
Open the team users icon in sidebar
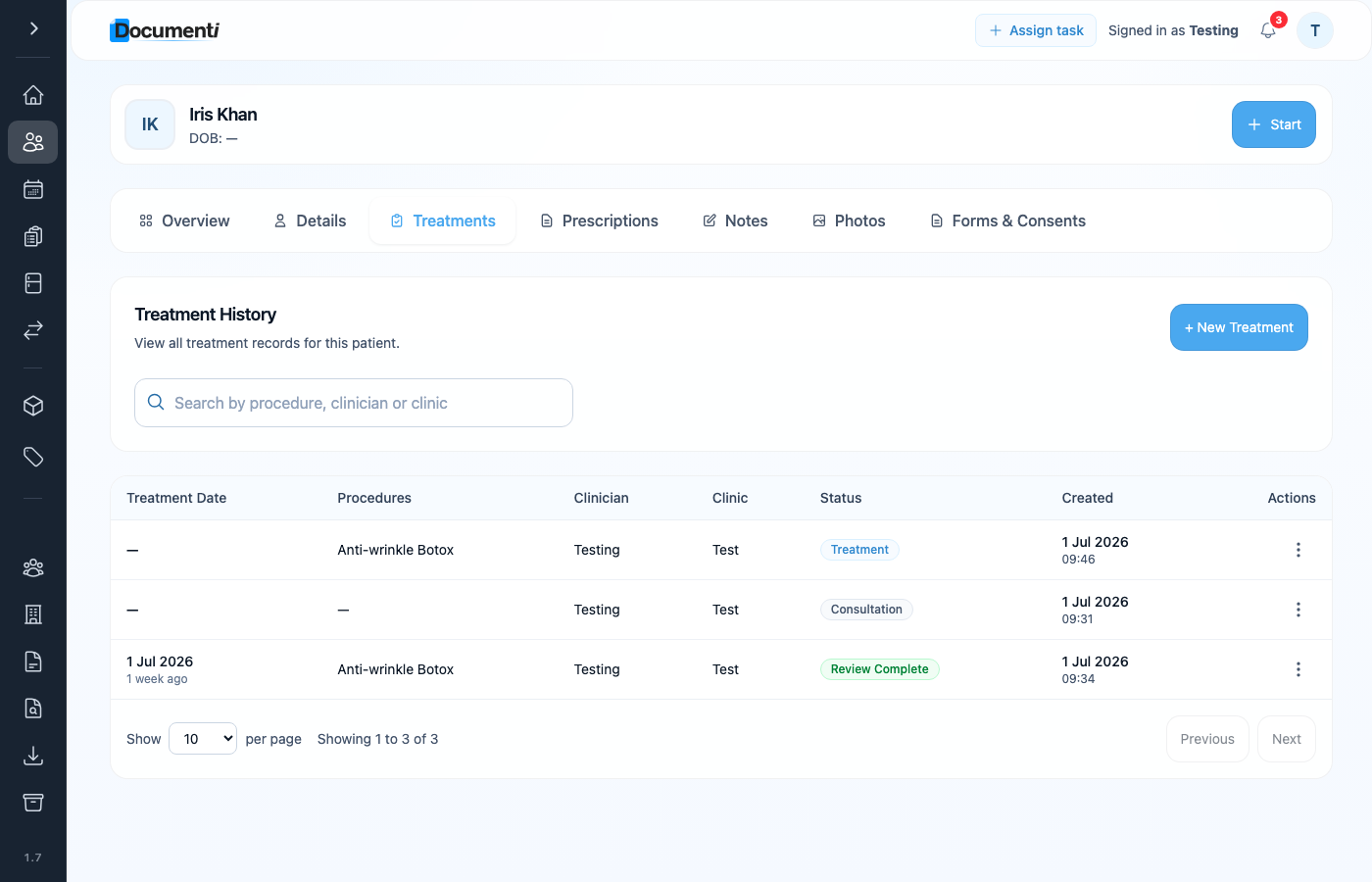pos(33,567)
